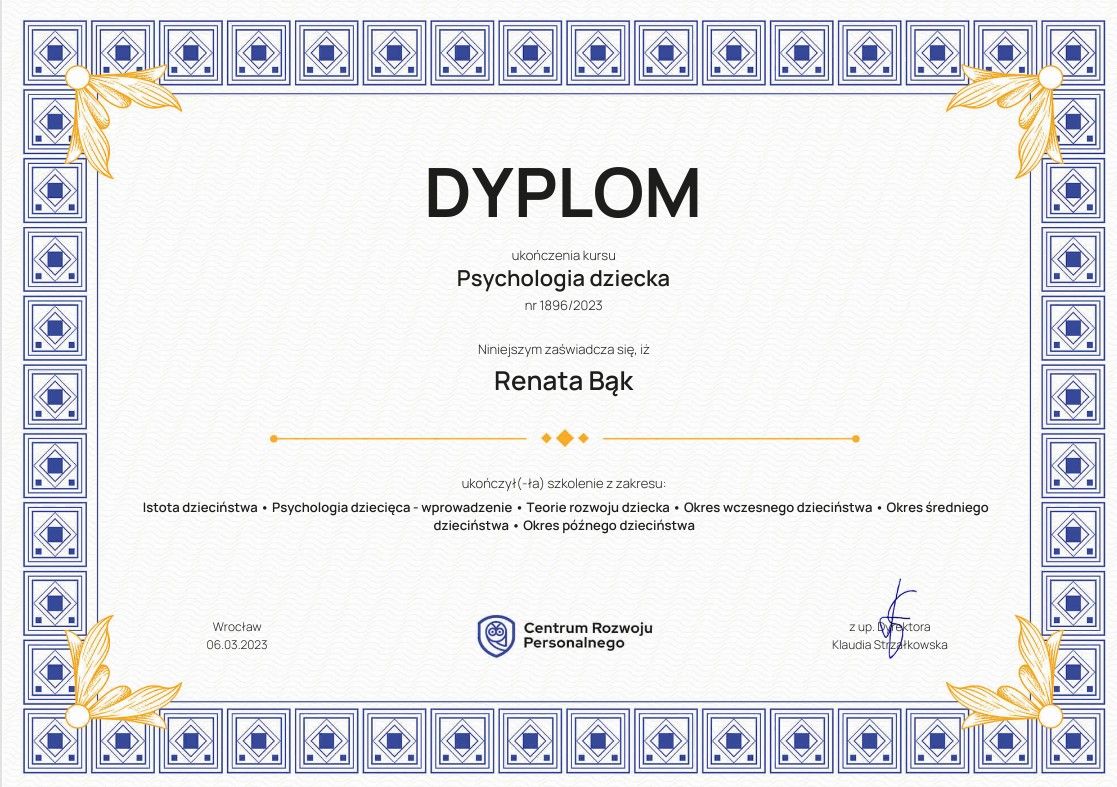Image resolution: width=1117 pixels, height=787 pixels.
Task: Click the Centrum Rozwoju Personalnego text
Action: [x=587, y=635]
